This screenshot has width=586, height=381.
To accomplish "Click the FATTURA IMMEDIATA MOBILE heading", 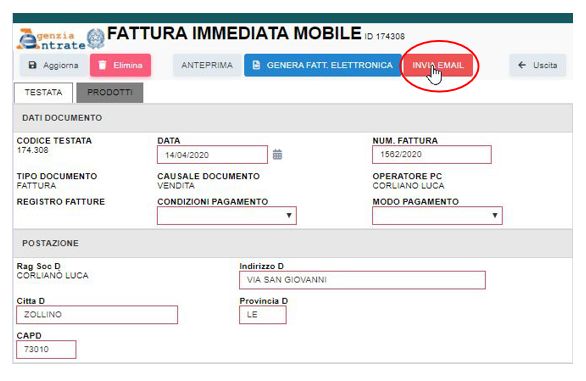I will tap(234, 33).
